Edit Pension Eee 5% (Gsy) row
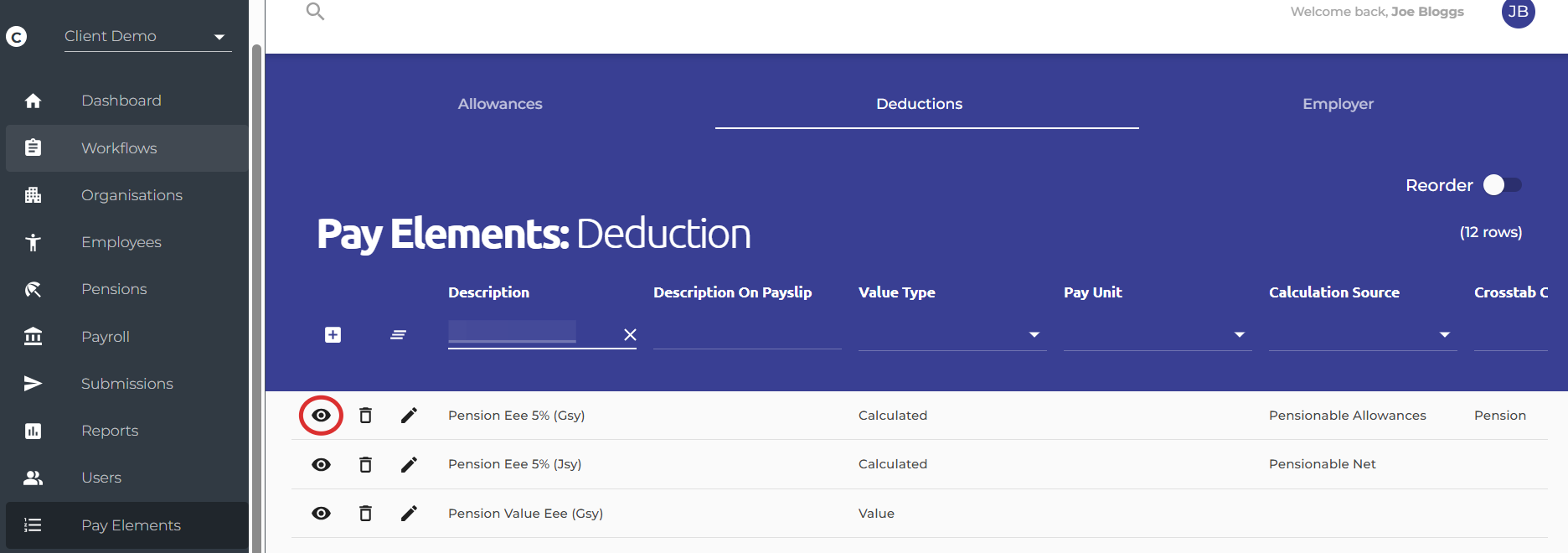 (409, 416)
